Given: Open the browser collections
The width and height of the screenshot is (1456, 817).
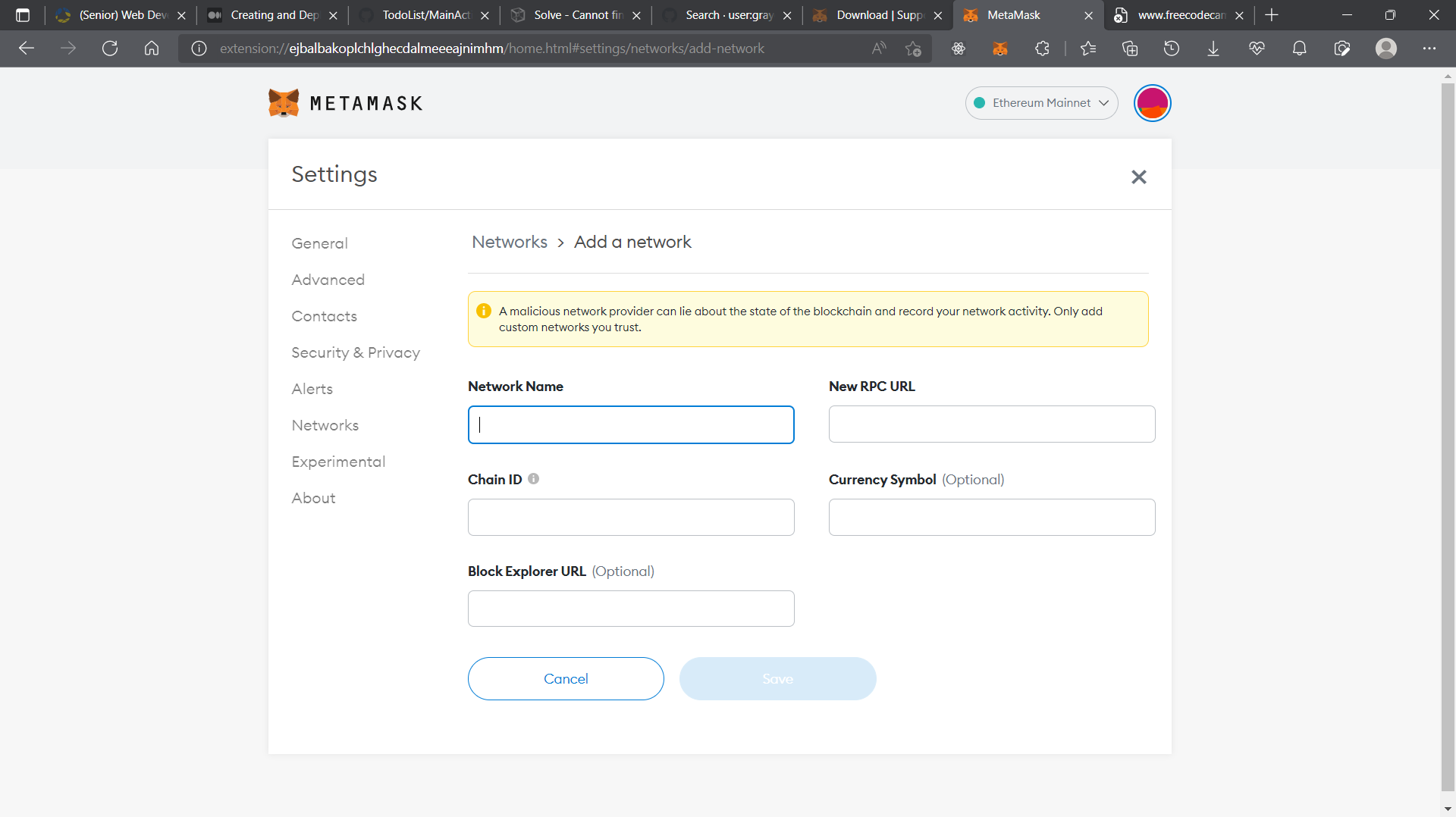Looking at the screenshot, I should pos(1130,49).
